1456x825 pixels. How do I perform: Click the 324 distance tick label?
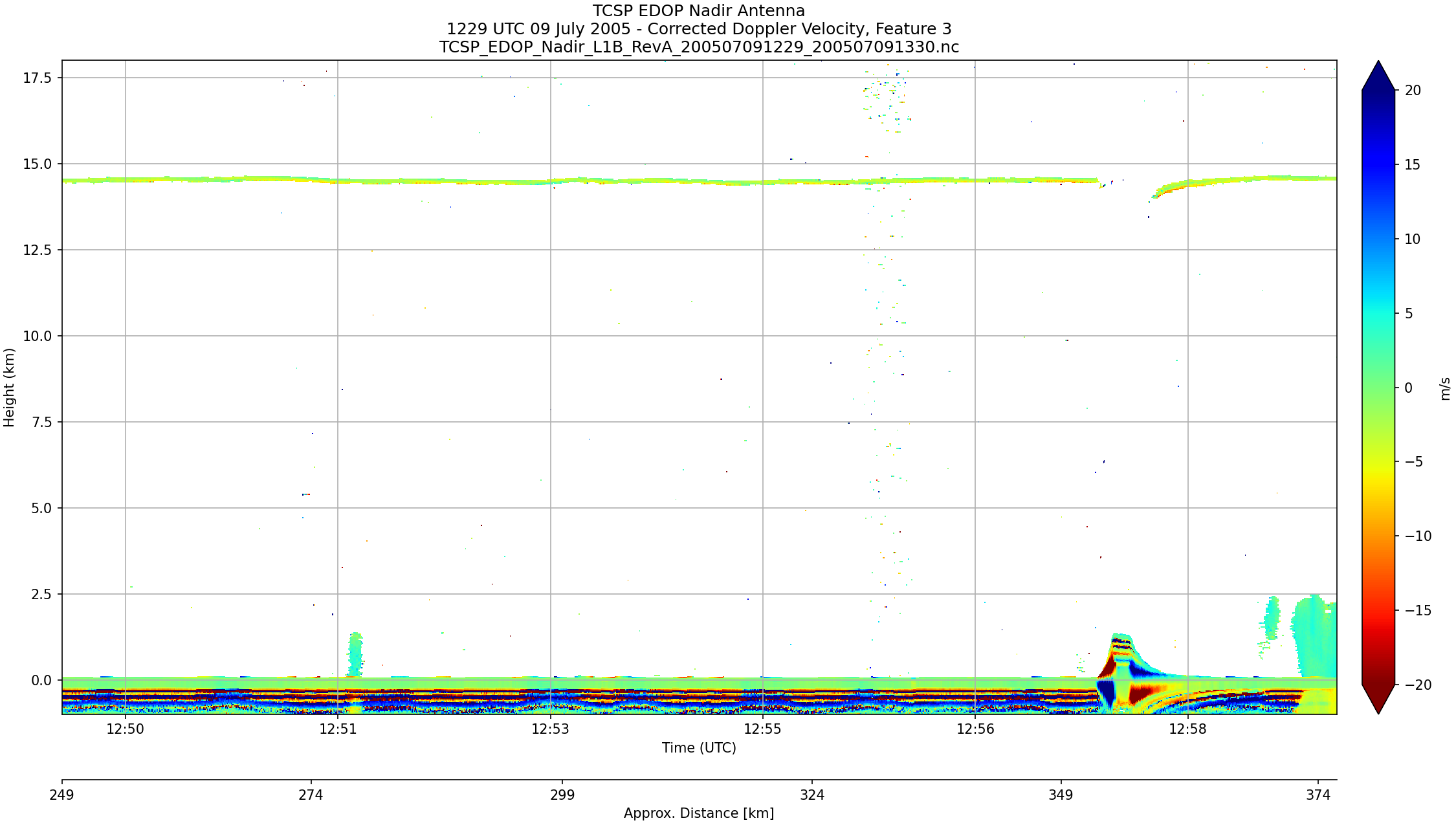[812, 795]
